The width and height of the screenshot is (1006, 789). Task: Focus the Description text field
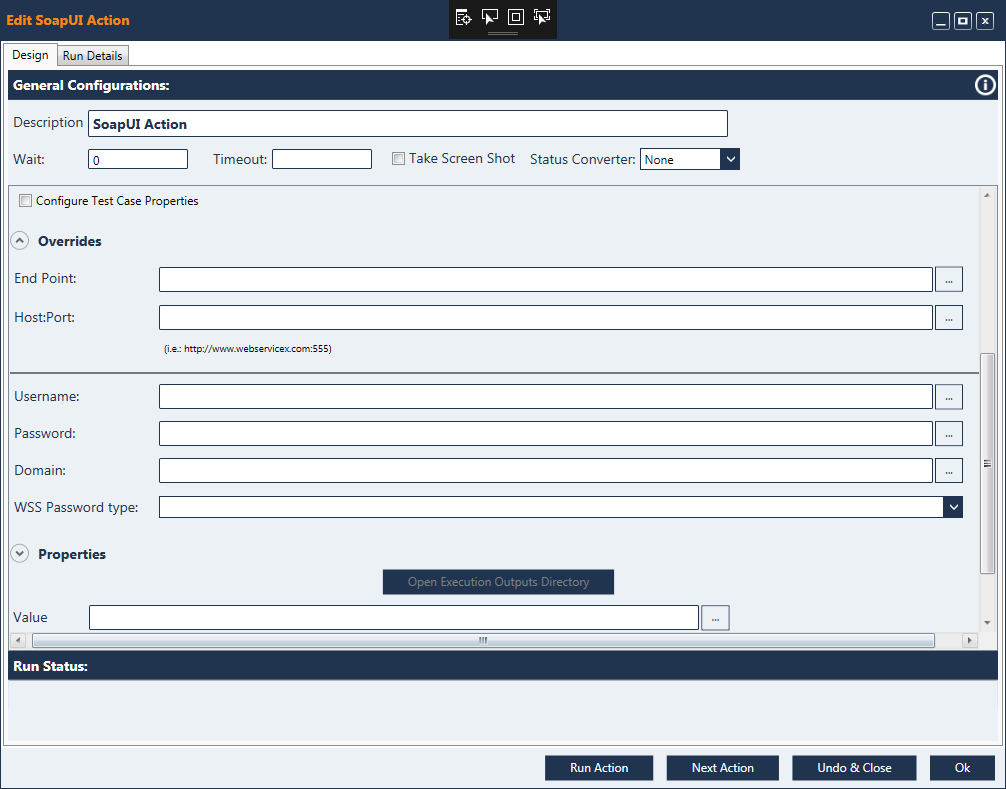click(408, 124)
